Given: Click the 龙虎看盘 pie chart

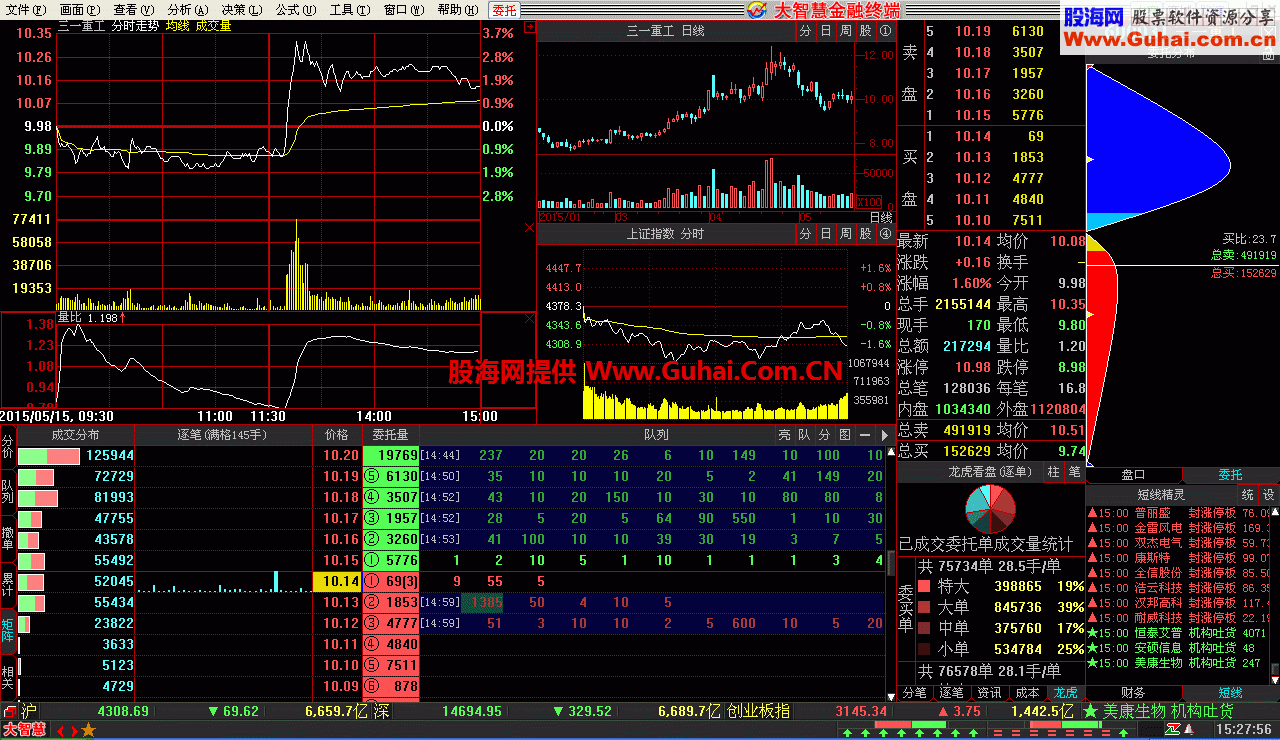Looking at the screenshot, I should 990,508.
